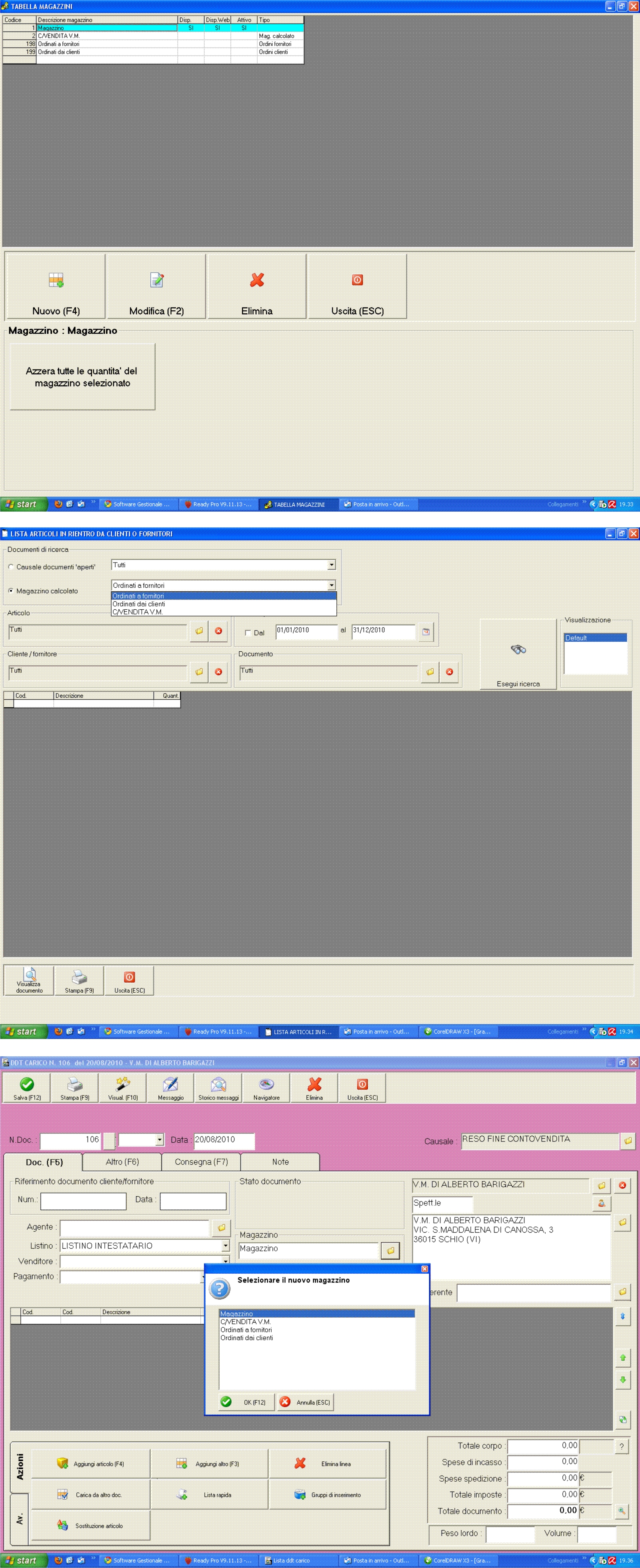The width and height of the screenshot is (640, 1568).
Task: Switch to Doc. (F5) tab
Action: coord(44,1161)
